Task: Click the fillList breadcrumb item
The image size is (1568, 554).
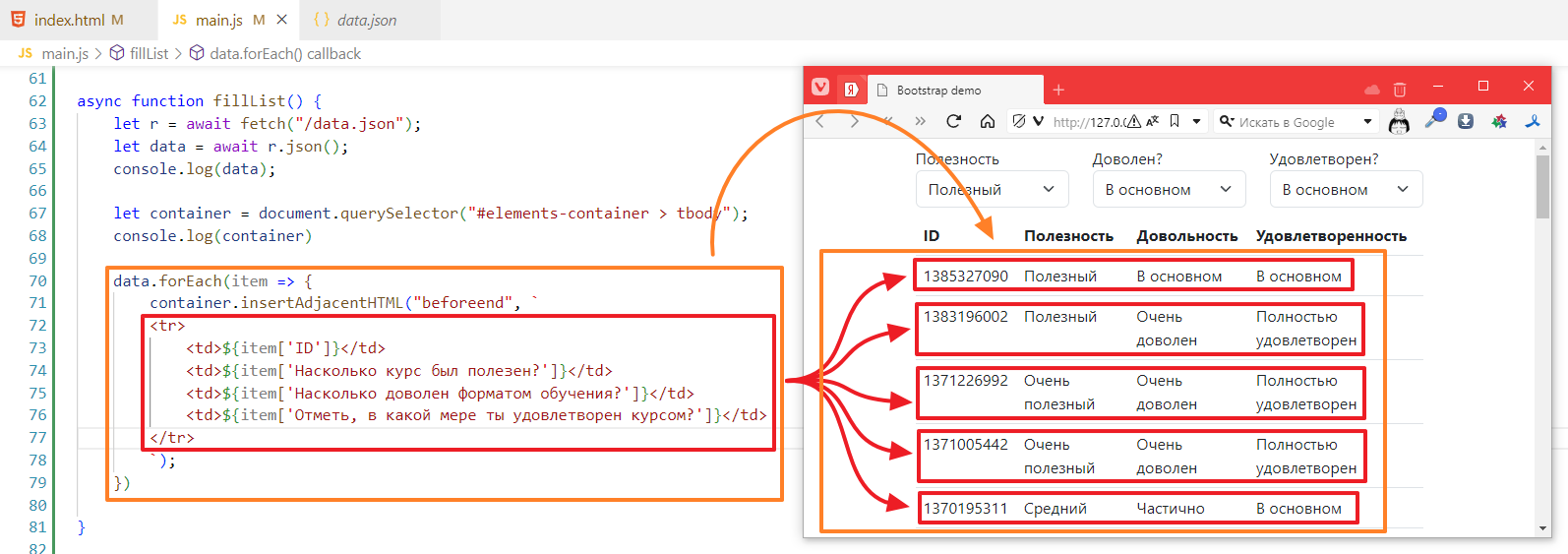Action: [x=149, y=53]
